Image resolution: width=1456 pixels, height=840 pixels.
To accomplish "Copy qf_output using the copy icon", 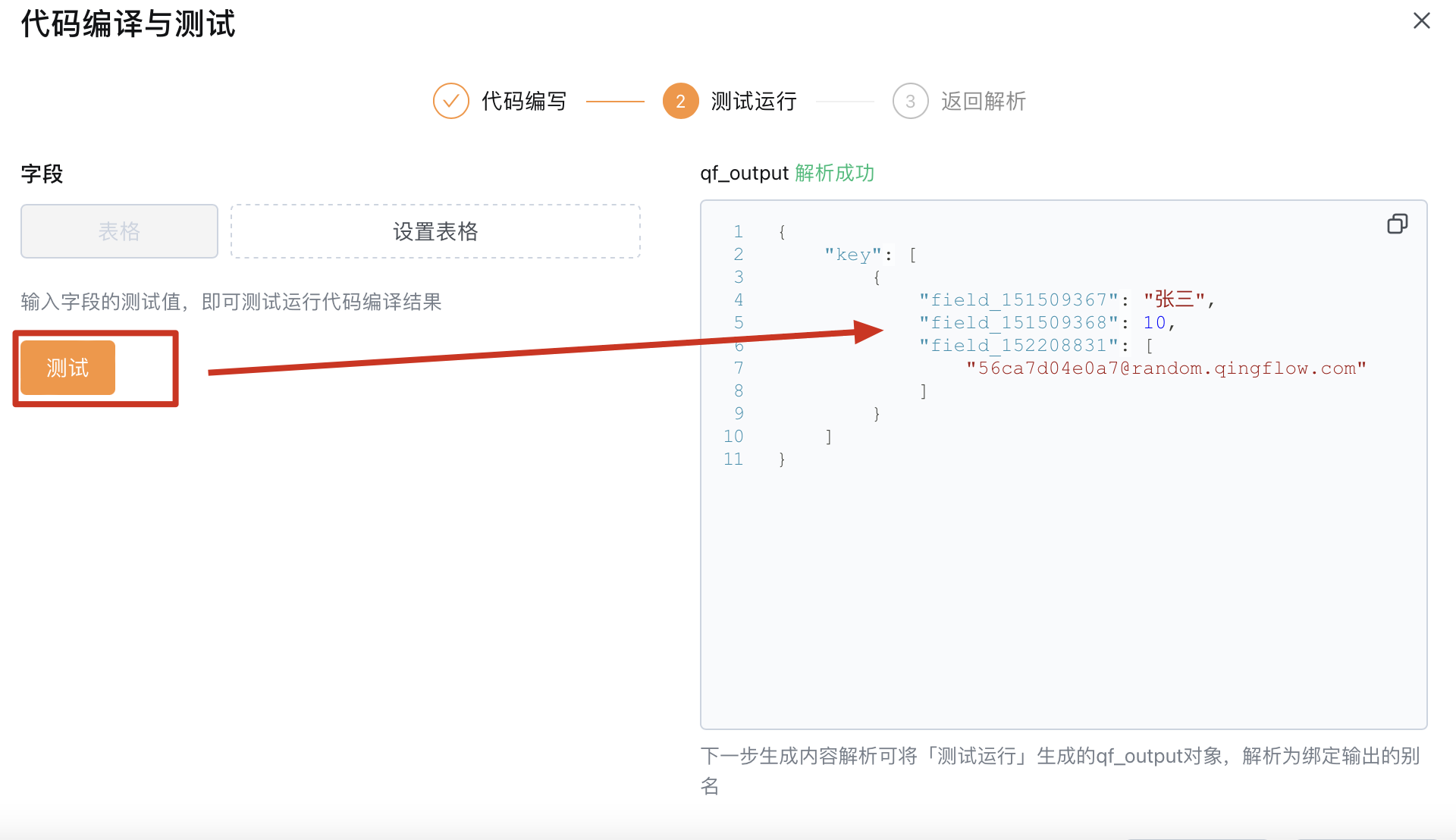I will coord(1398,224).
